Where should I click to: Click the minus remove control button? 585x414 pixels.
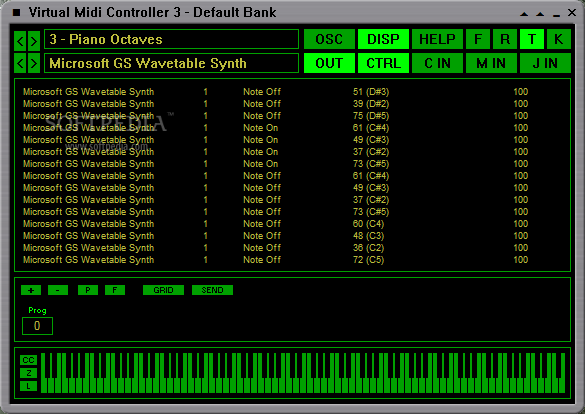coord(58,290)
